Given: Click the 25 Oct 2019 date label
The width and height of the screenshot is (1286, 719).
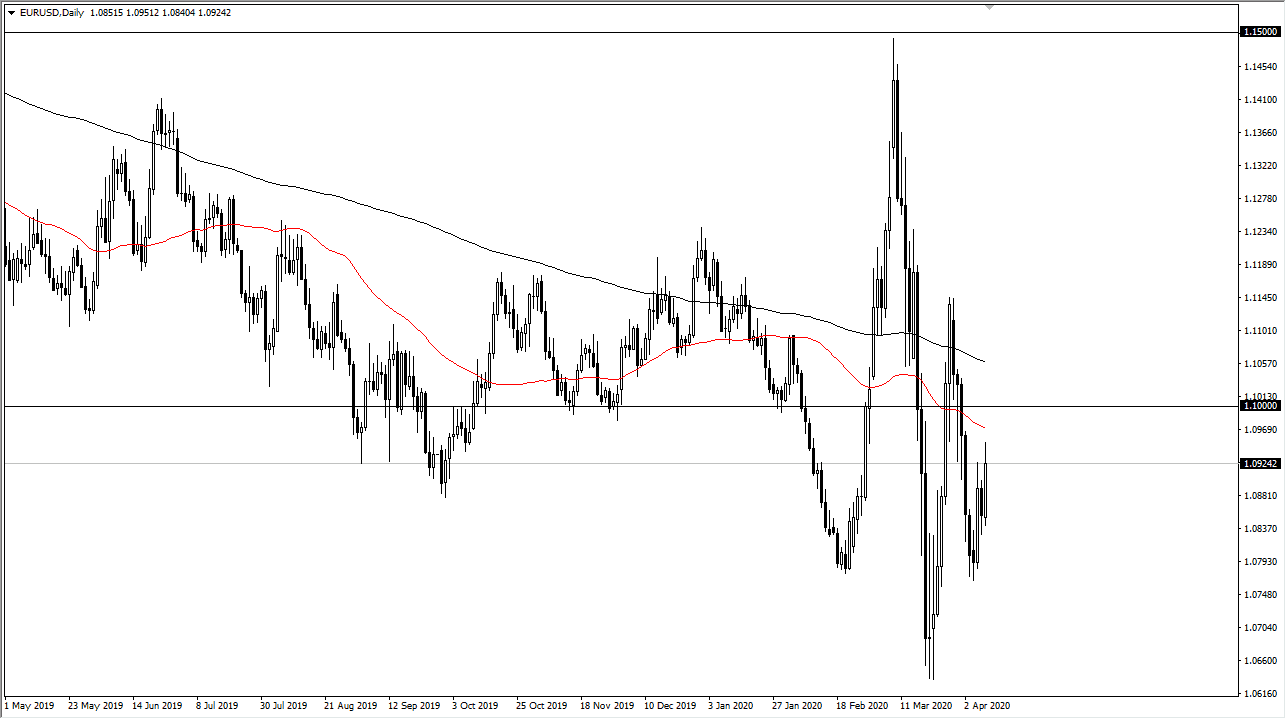Looking at the screenshot, I should coord(542,706).
